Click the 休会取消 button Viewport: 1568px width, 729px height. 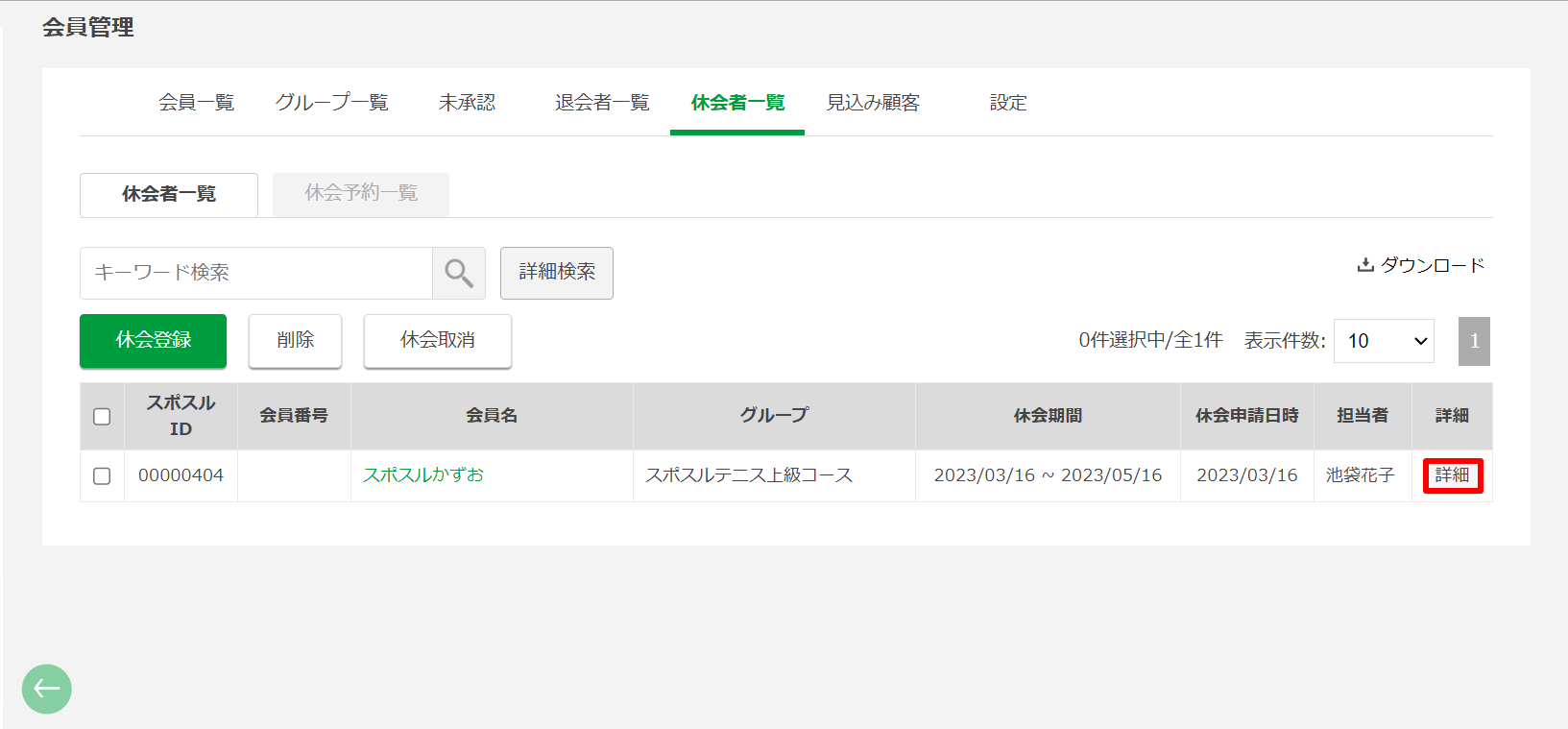pos(438,341)
